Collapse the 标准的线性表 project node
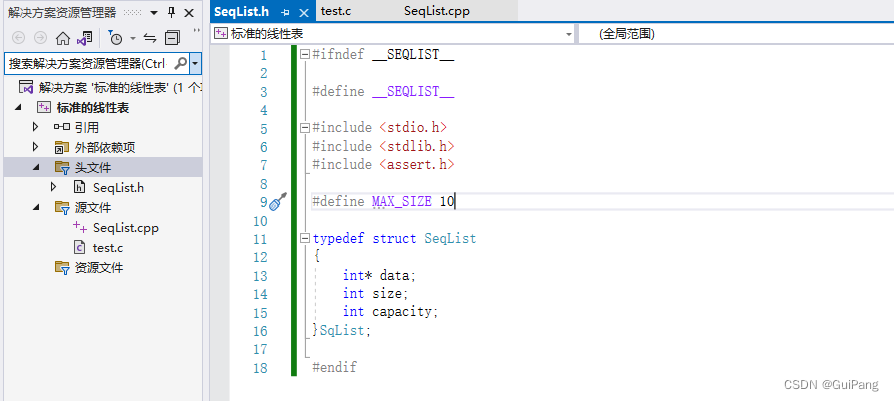 [x=19, y=107]
